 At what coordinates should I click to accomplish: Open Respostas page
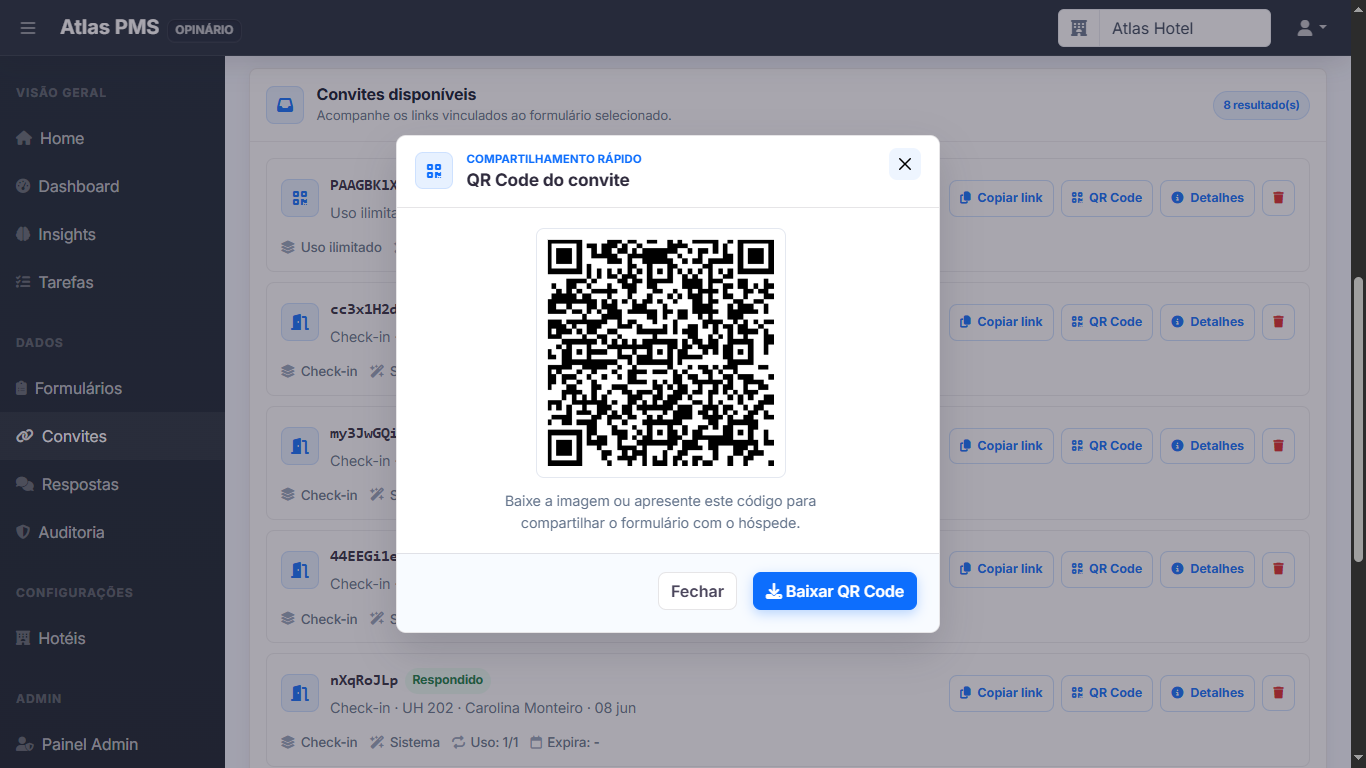pyautogui.click(x=112, y=484)
